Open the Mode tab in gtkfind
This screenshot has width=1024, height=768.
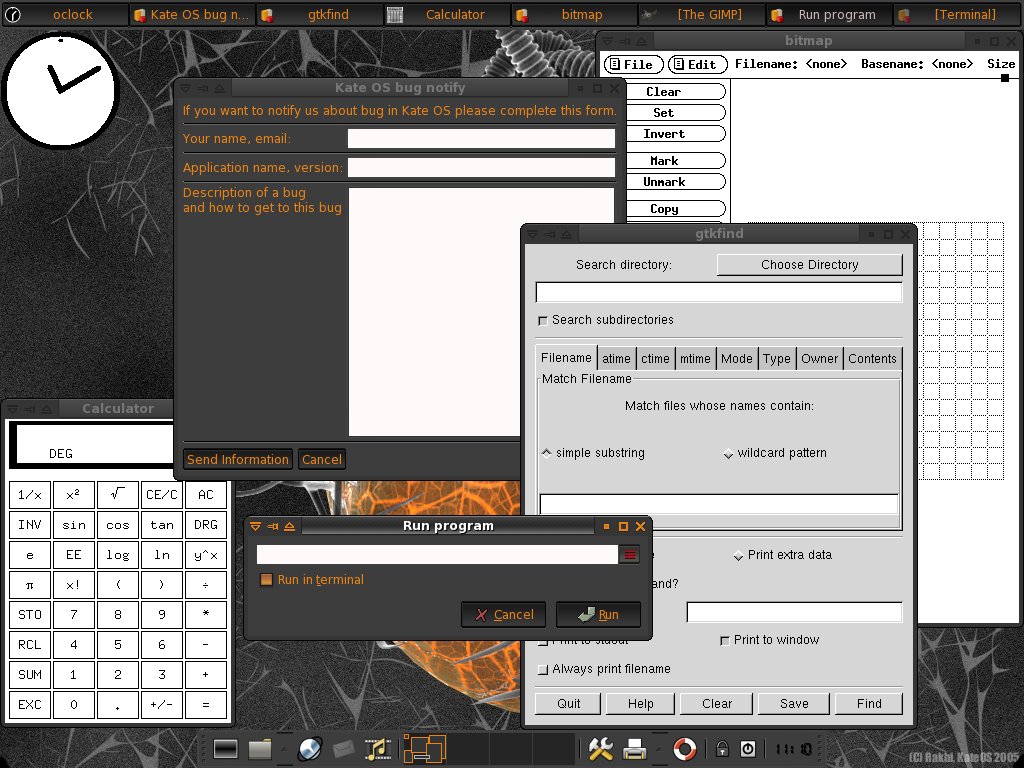(737, 359)
